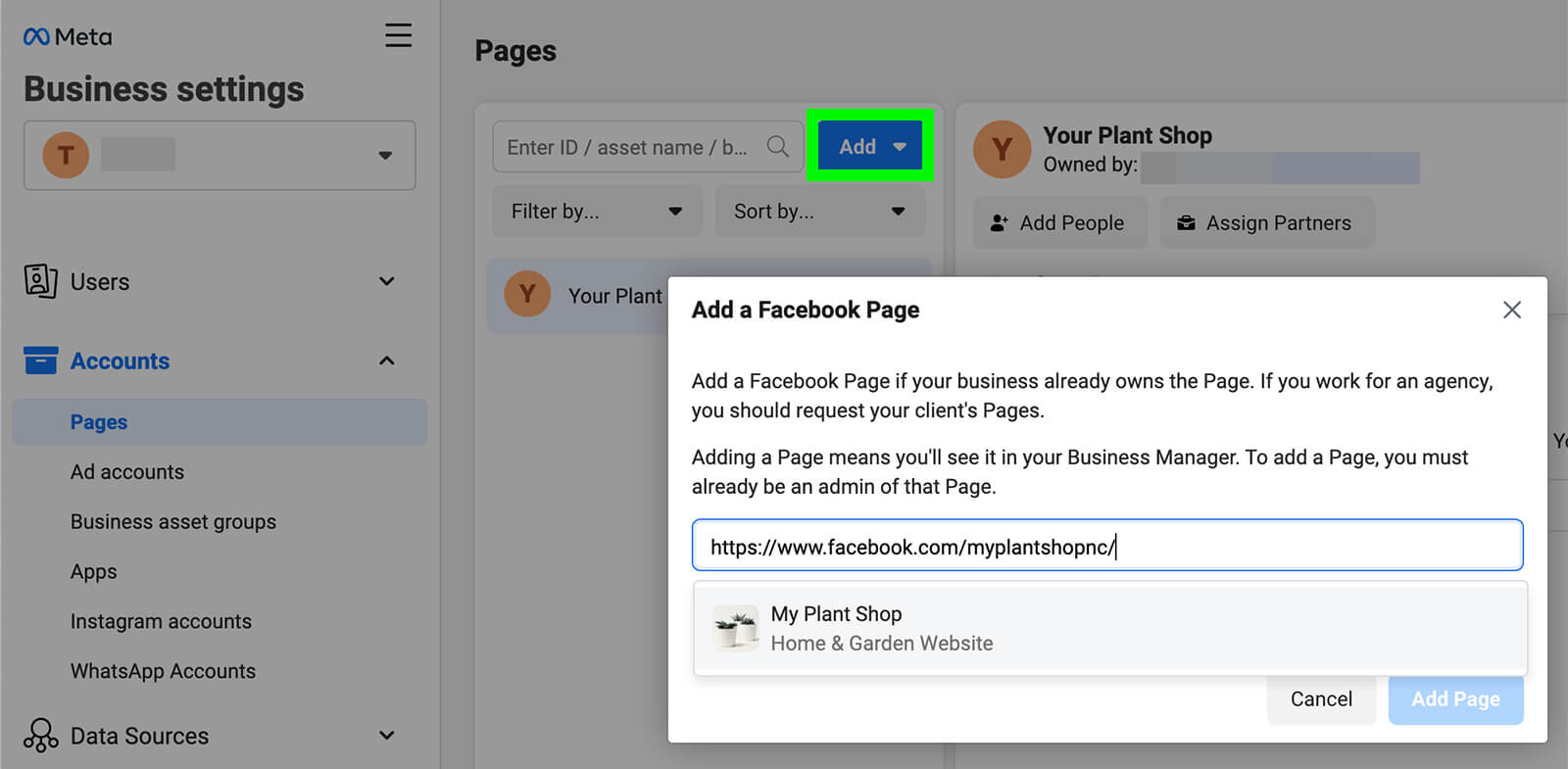Viewport: 1568px width, 769px height.
Task: Click the large Y avatar of Your Plant Shop
Action: point(1002,149)
